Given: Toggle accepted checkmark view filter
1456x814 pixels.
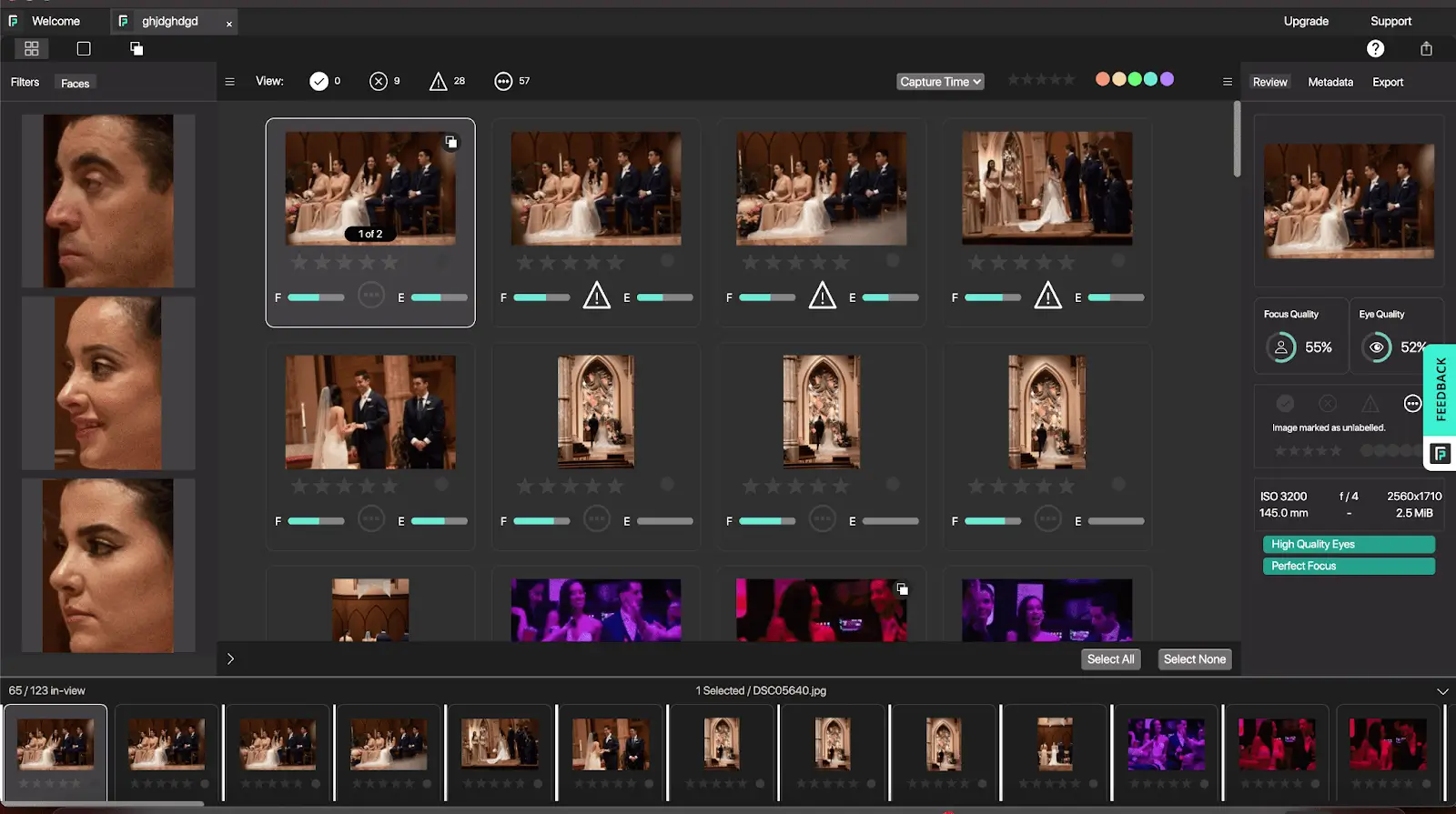Looking at the screenshot, I should 318,82.
